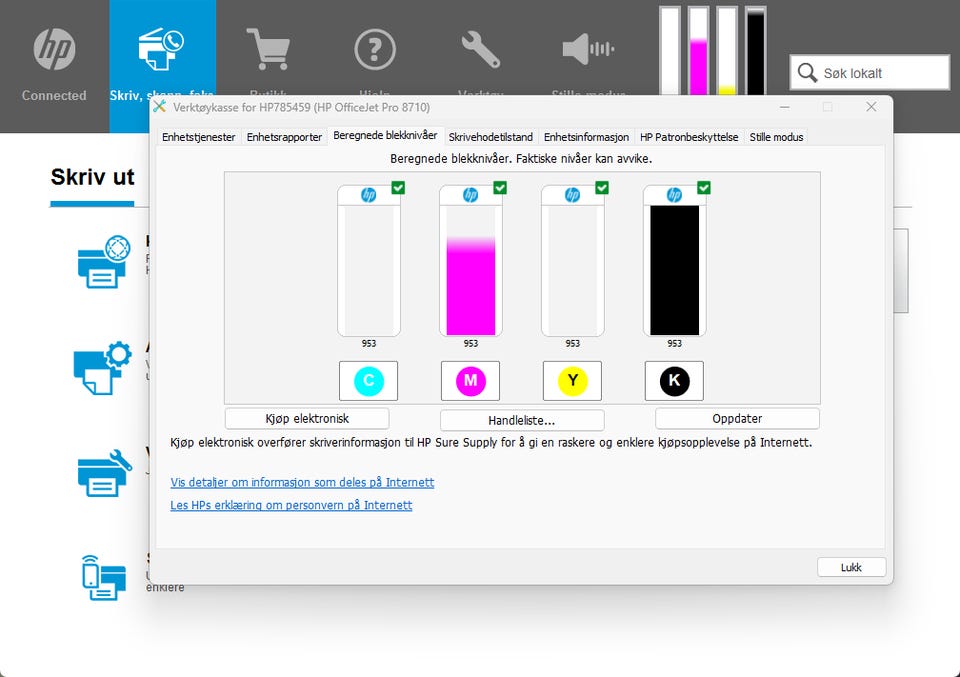Click the Kjøp elektronisk button
Screen dimensions: 960x677
click(307, 419)
